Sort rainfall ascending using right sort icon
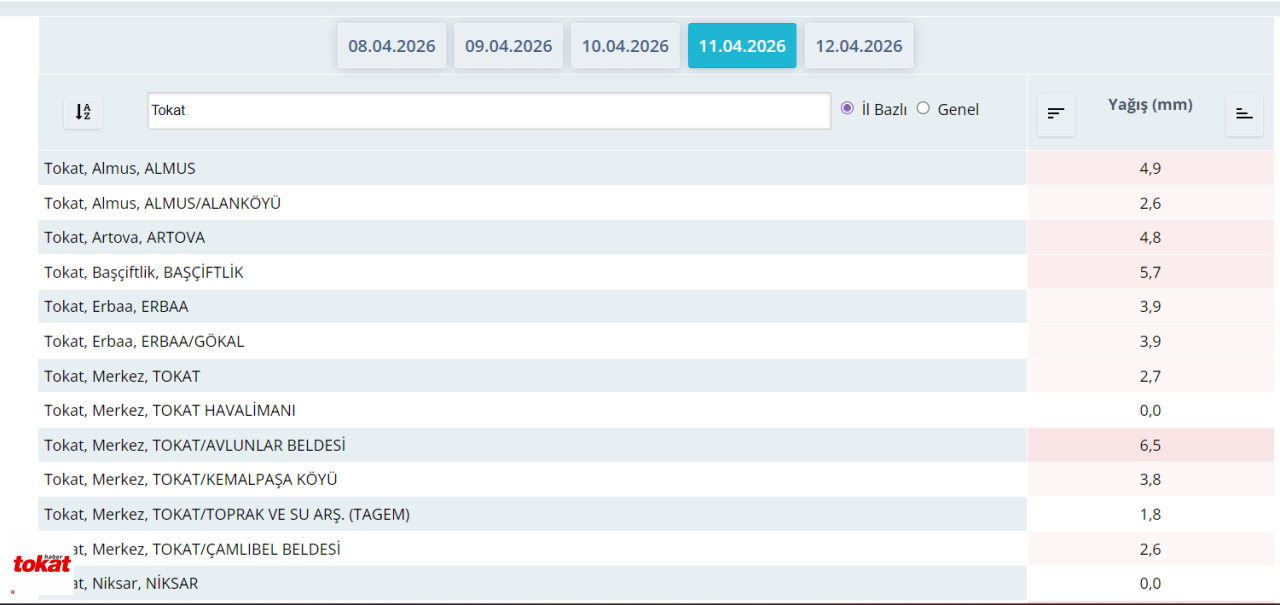 1244,114
